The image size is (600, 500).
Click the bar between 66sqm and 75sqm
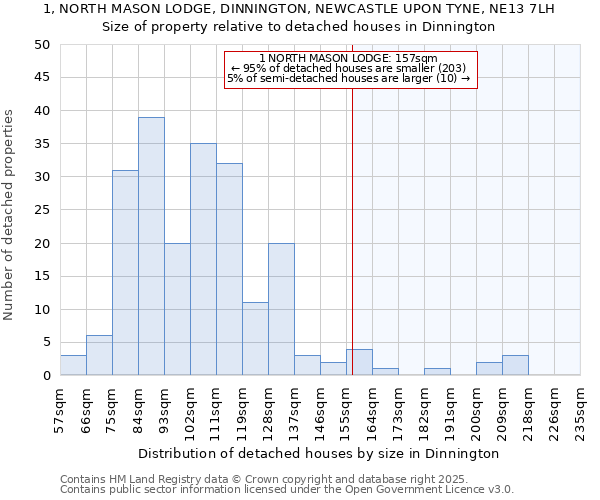(x=99, y=355)
